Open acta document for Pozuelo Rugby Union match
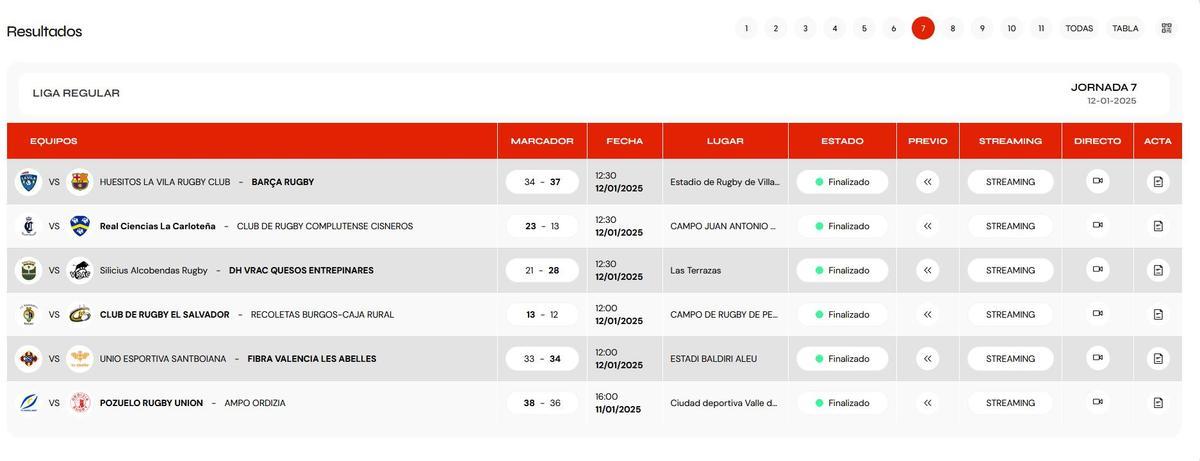 point(1158,403)
